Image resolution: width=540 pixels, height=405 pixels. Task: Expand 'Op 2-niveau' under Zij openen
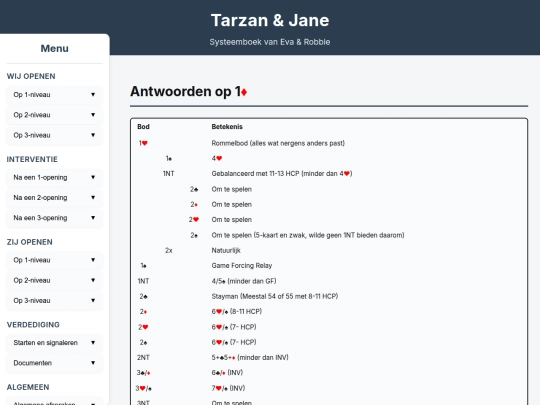point(54,280)
